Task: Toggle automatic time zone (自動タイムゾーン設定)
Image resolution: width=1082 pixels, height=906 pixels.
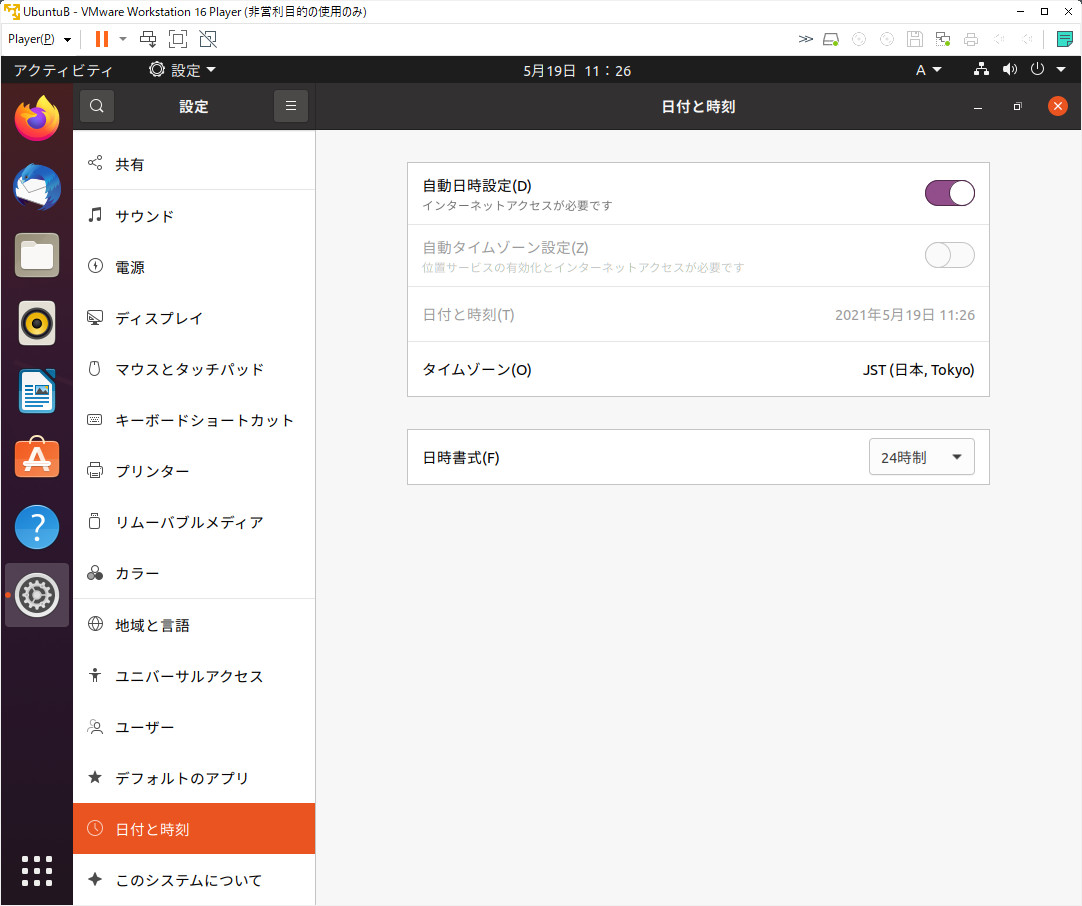Action: (x=950, y=255)
